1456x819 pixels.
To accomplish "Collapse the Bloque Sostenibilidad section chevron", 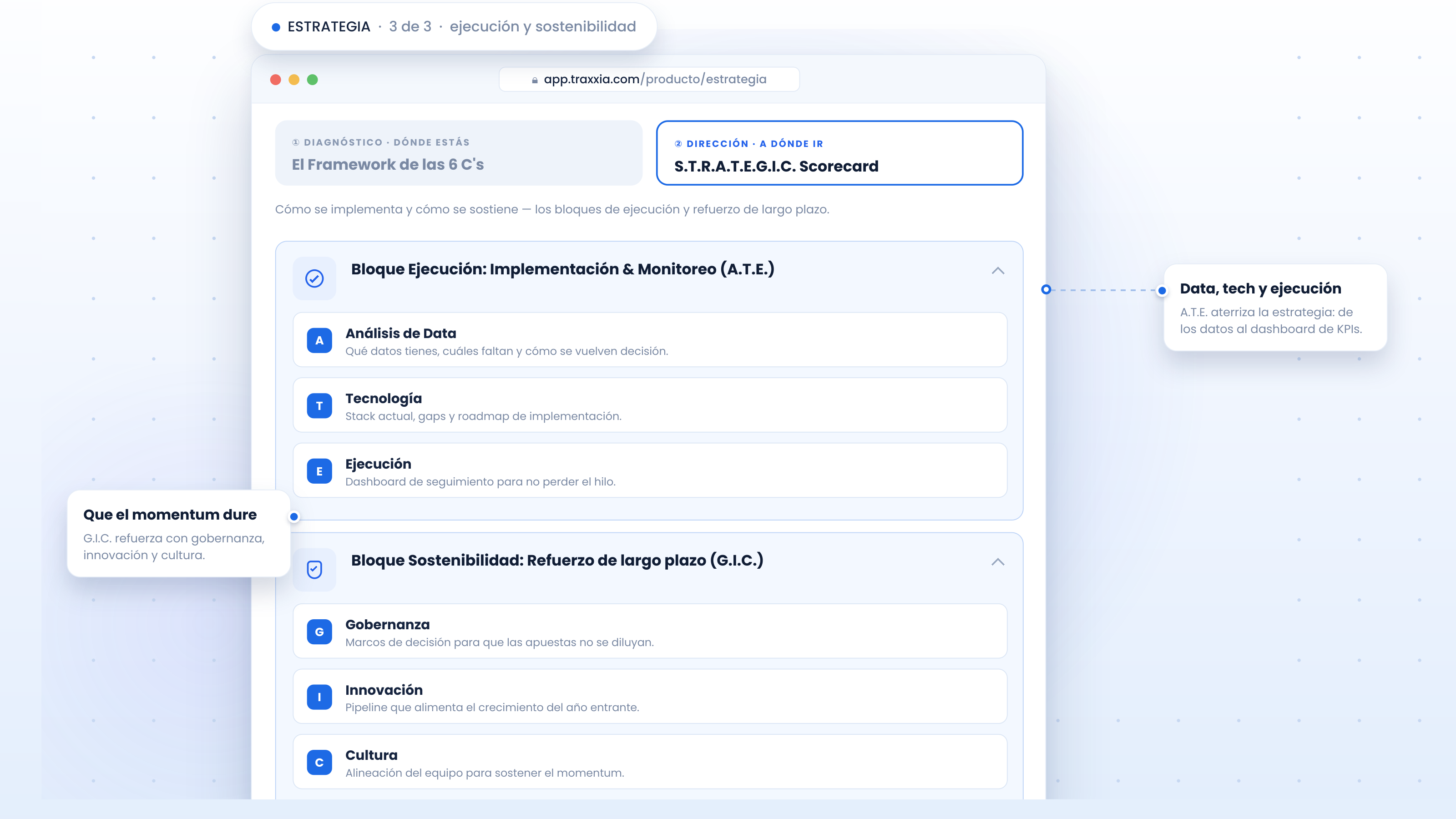I will [x=998, y=561].
